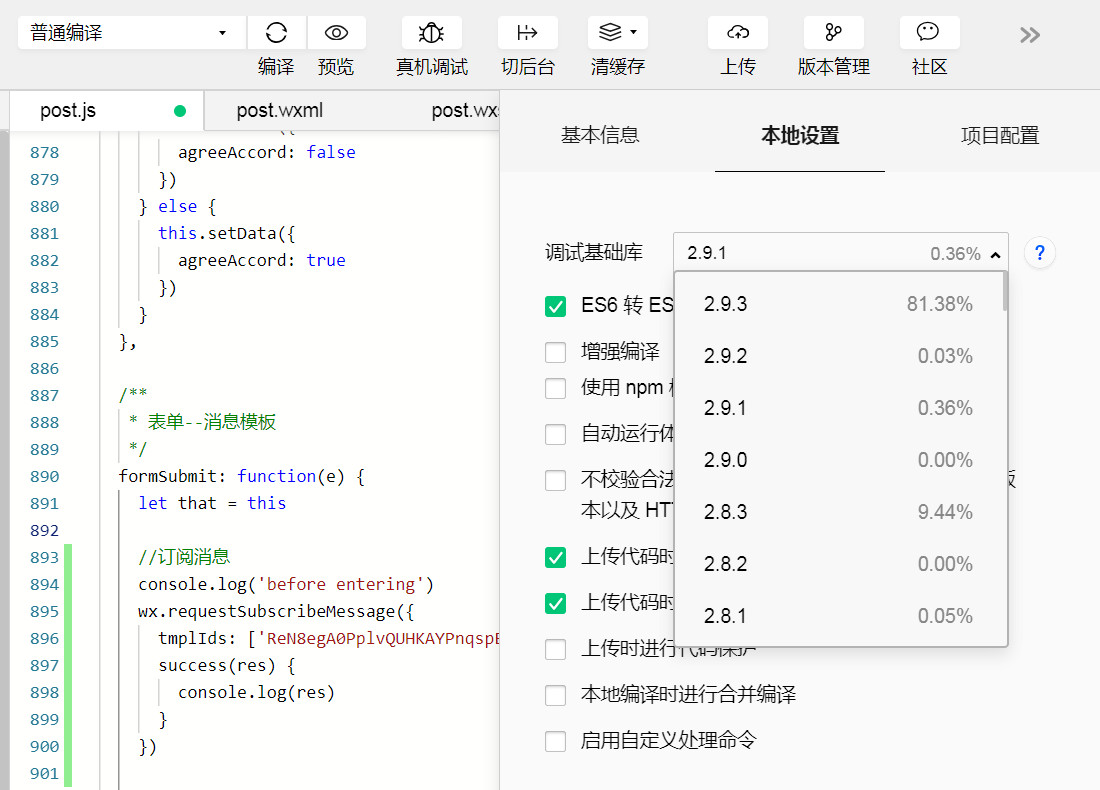Select base library version 2.8.3
The height and width of the screenshot is (790, 1100).
point(838,512)
